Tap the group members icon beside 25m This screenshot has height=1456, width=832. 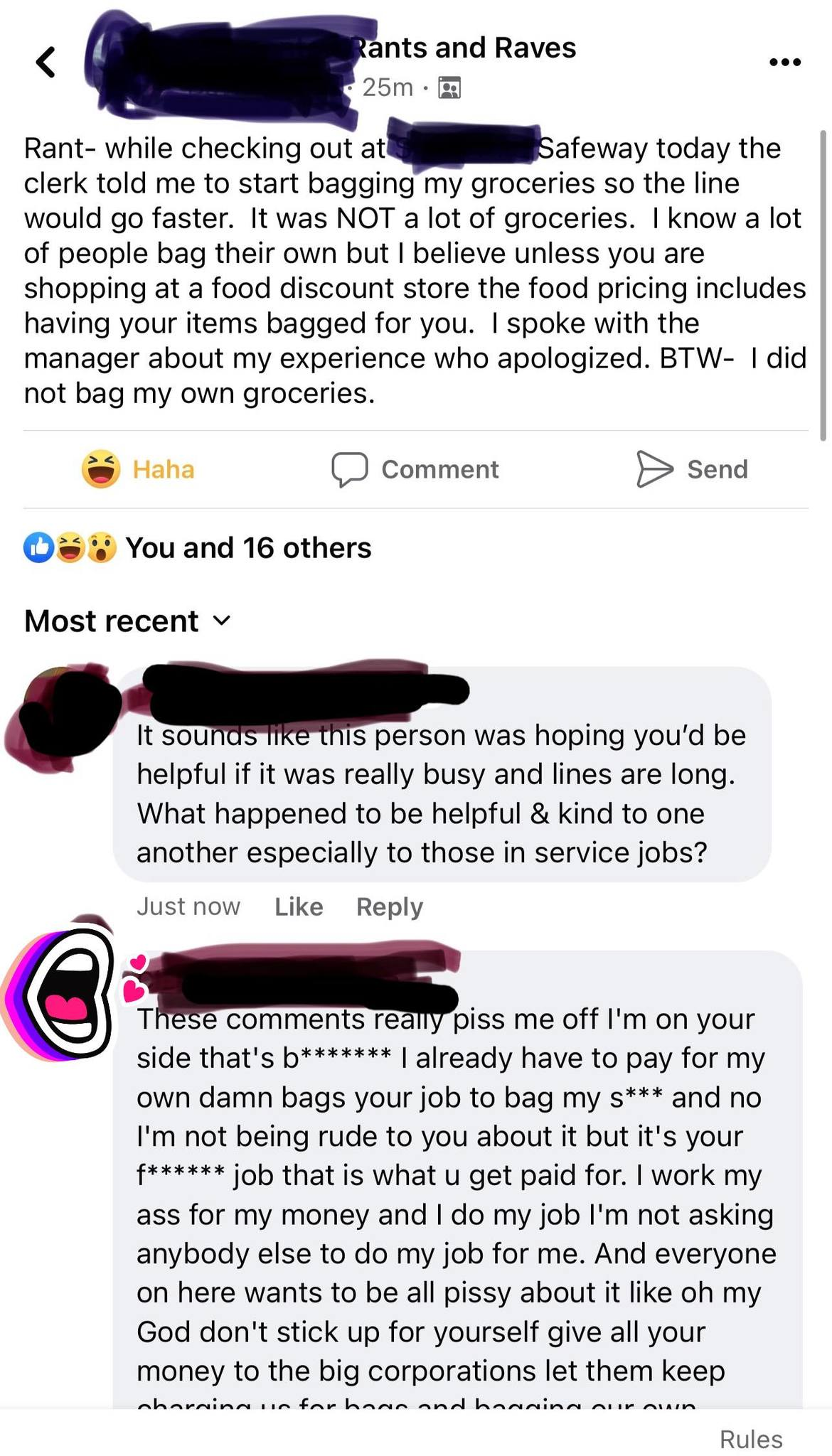tap(449, 88)
